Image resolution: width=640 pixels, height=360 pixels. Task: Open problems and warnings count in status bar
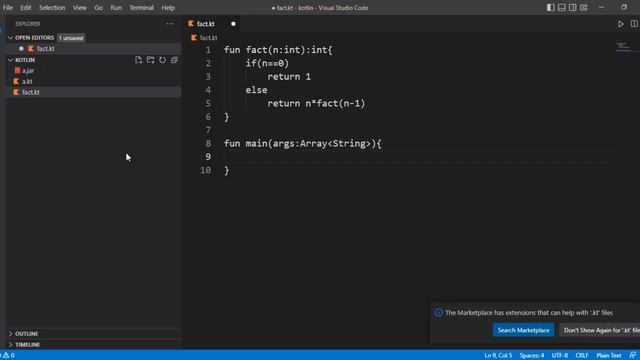(x=8, y=355)
